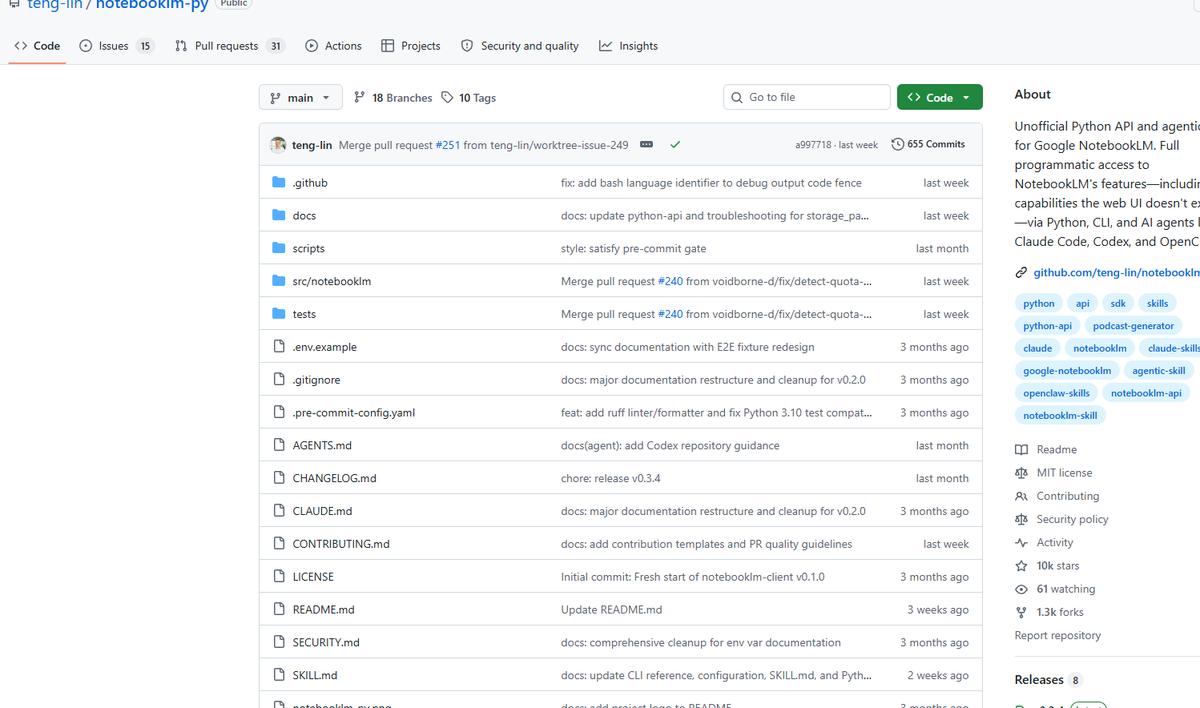Viewport: 1200px width, 708px height.
Task: Click the Contributing people icon
Action: (x=1021, y=496)
